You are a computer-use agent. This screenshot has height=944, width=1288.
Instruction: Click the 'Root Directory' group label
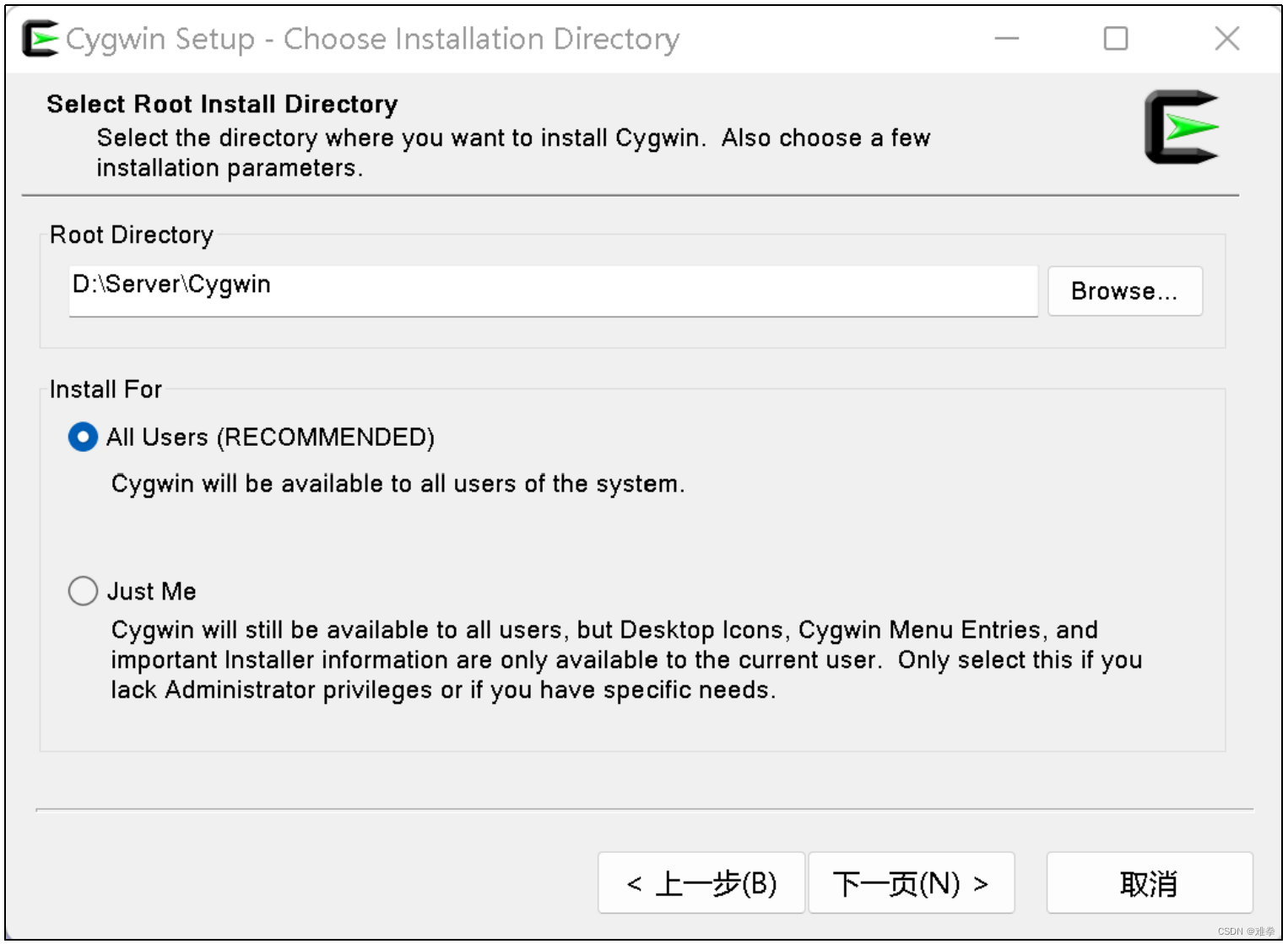click(x=132, y=235)
